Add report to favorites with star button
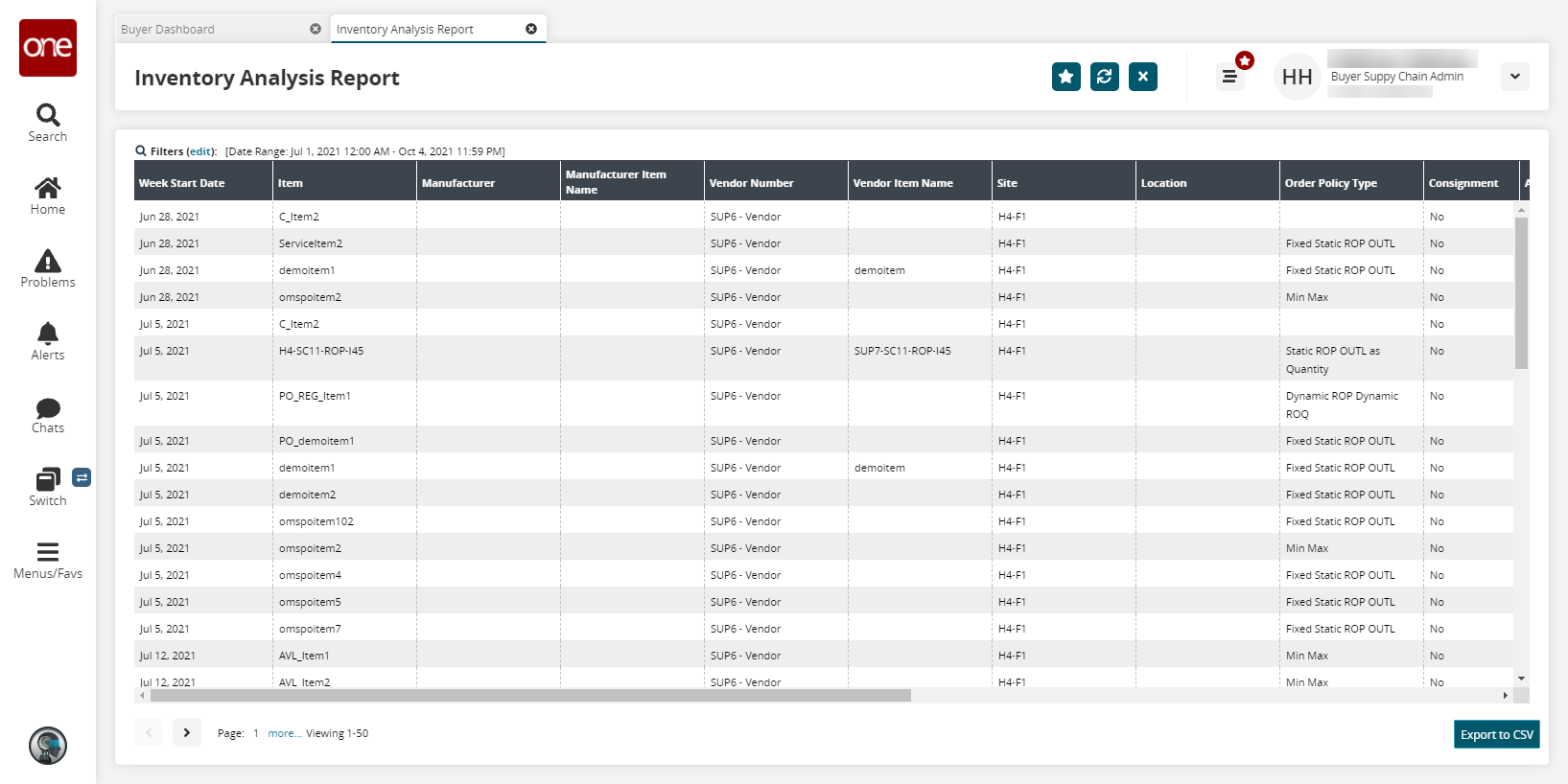 point(1065,77)
